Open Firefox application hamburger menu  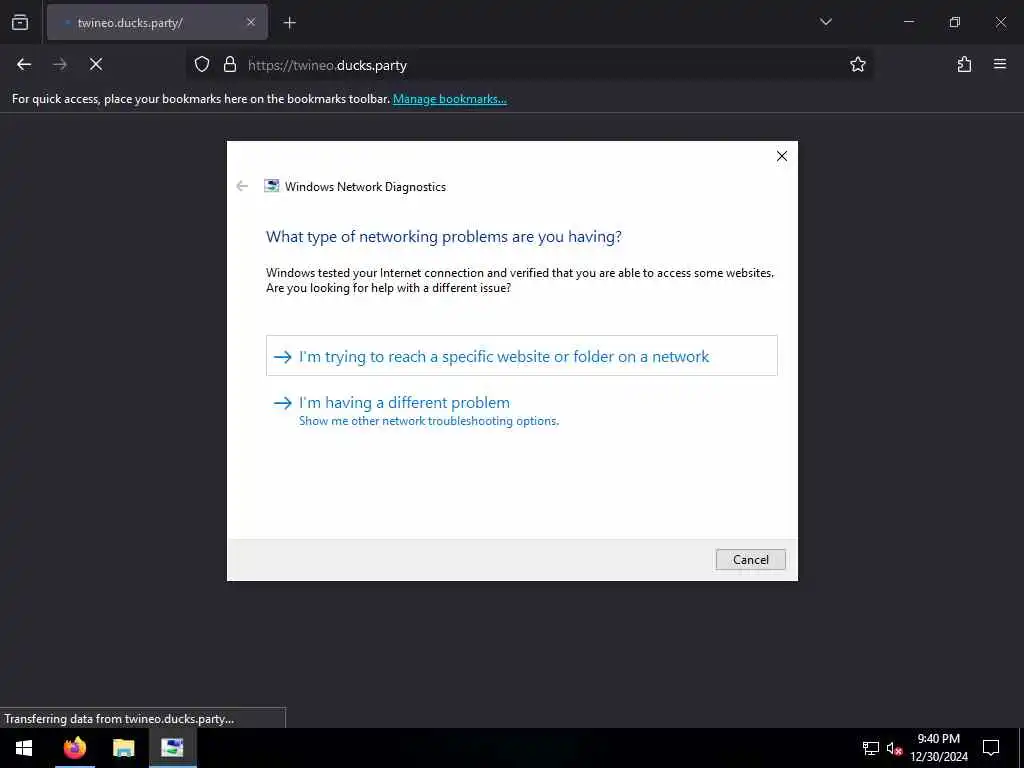pos(1000,64)
